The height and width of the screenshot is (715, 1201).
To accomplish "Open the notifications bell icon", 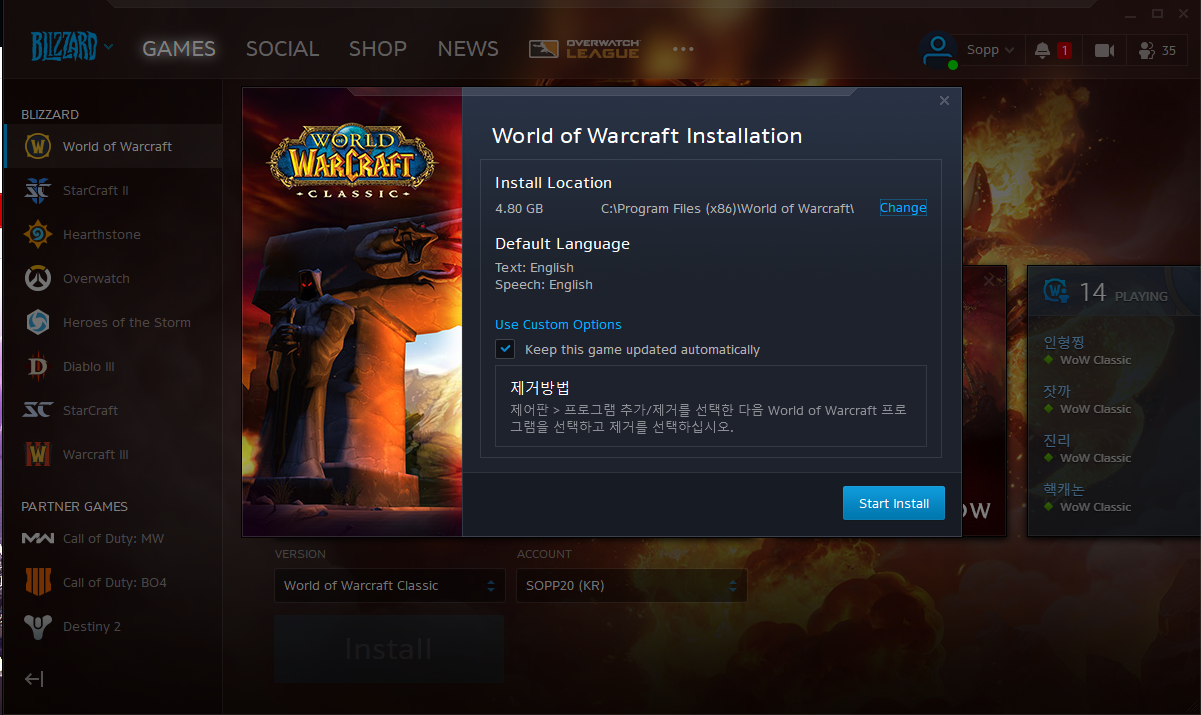I will pyautogui.click(x=1043, y=50).
